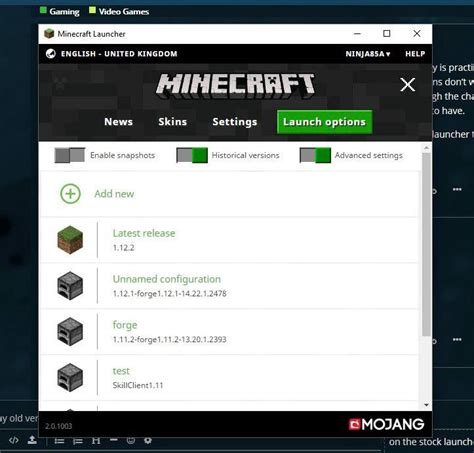Image resolution: width=474 pixels, height=453 pixels.
Task: Click the furnace icon for test profile
Action: pos(70,377)
